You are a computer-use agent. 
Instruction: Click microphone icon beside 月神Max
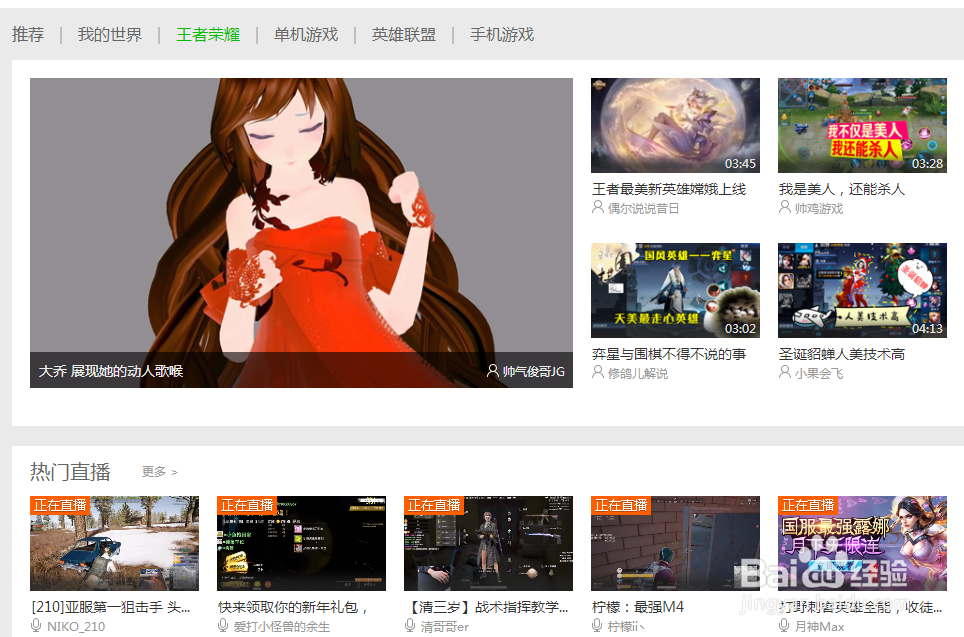click(x=784, y=626)
